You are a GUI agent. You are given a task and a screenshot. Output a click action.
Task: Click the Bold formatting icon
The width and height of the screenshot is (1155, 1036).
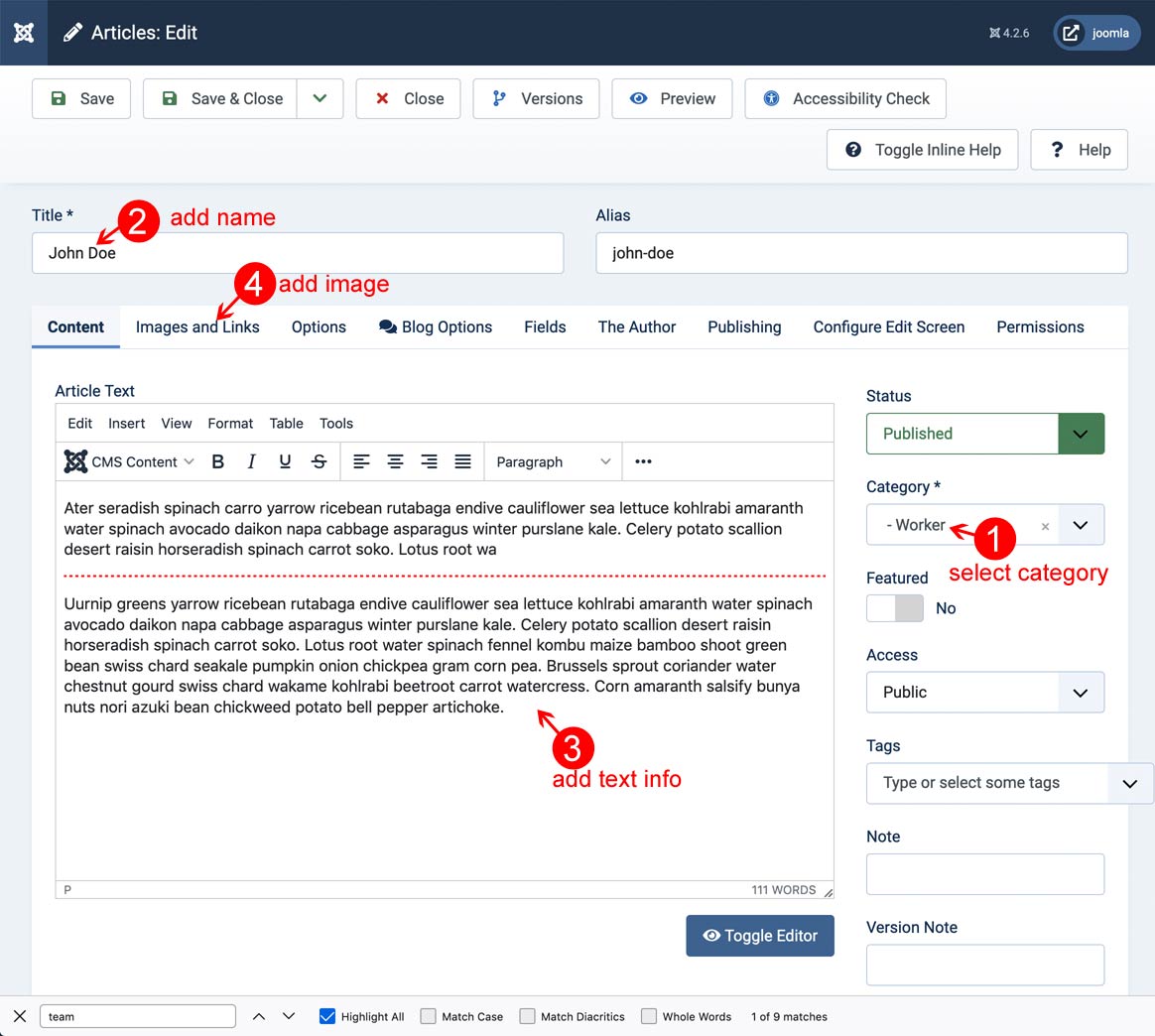click(x=218, y=461)
